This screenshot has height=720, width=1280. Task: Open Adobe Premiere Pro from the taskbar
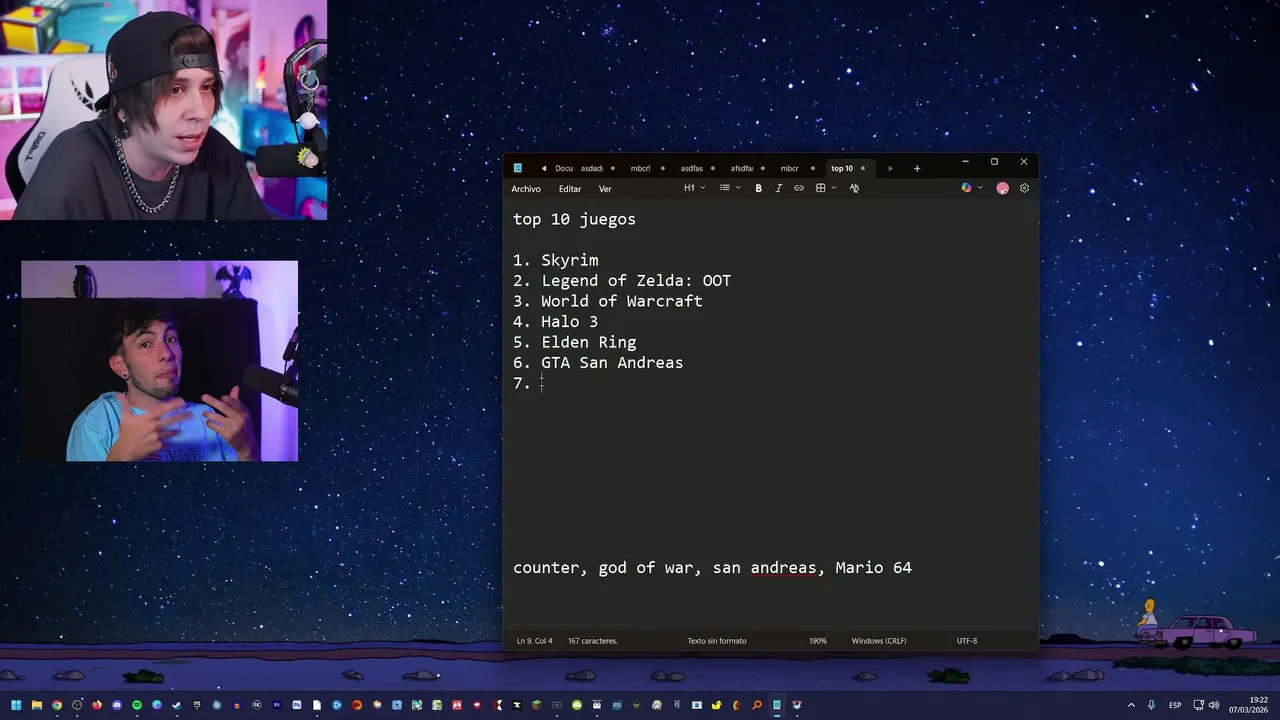277,705
